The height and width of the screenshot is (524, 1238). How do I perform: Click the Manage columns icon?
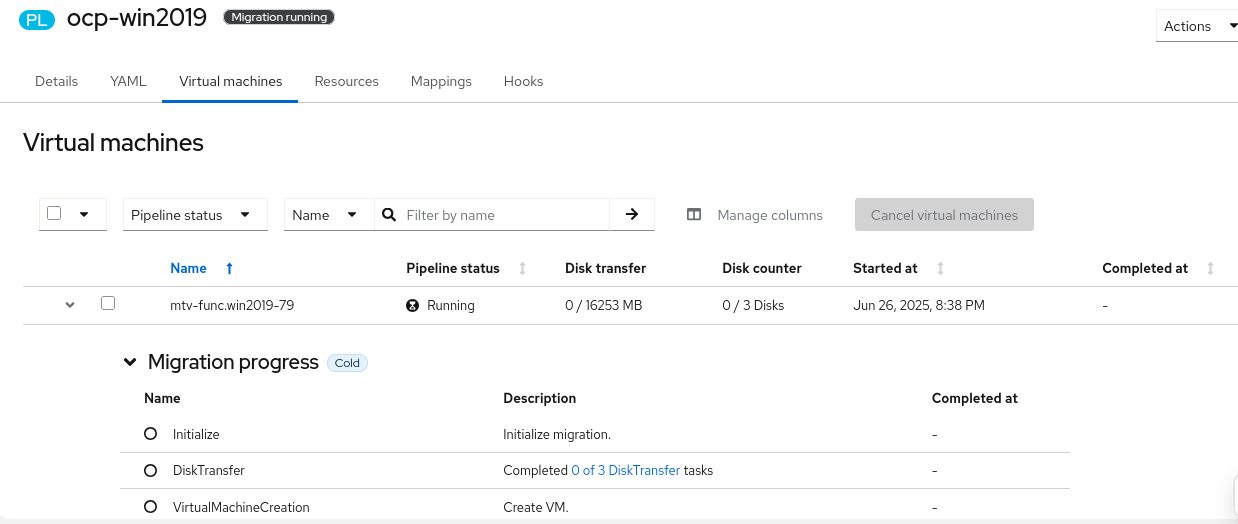694,215
